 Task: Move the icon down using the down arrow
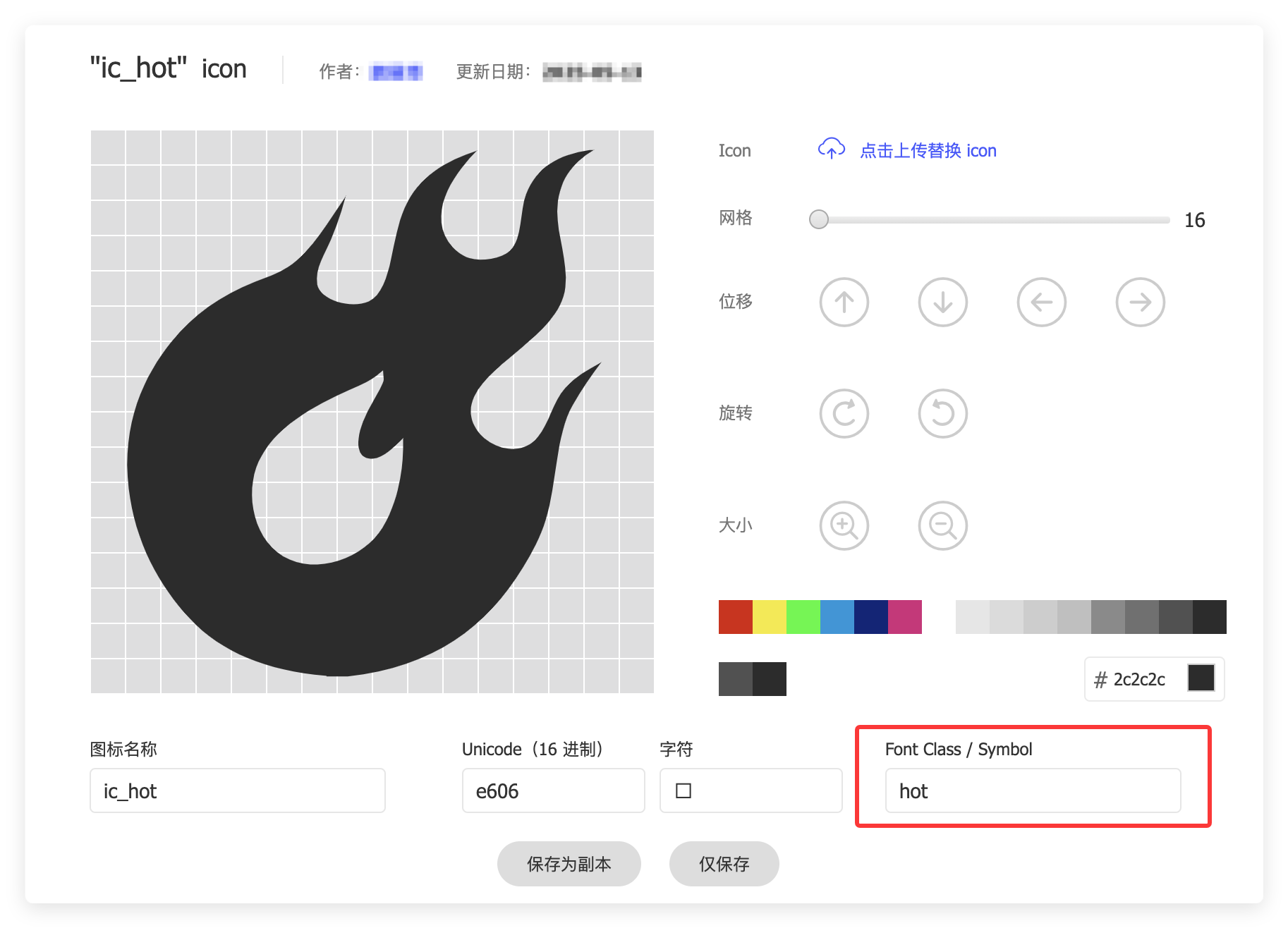pyautogui.click(x=942, y=302)
